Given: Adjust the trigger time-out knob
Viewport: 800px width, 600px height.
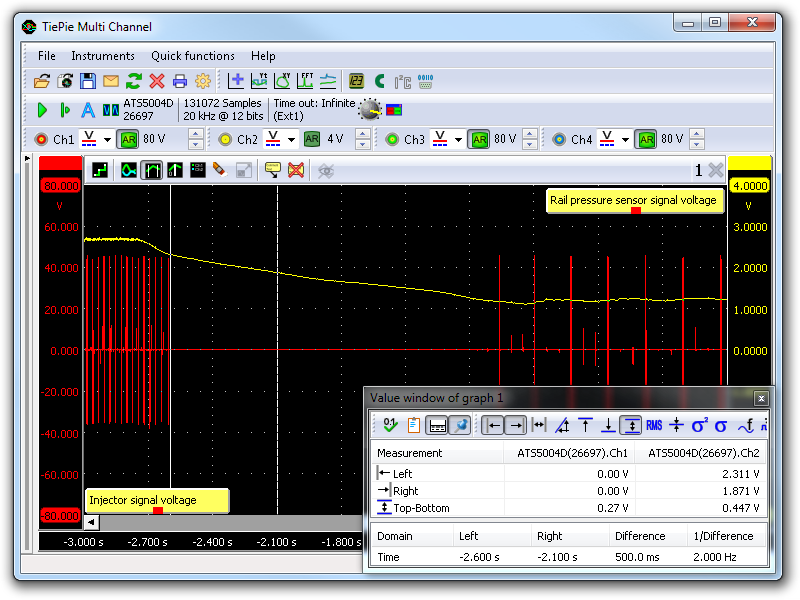Looking at the screenshot, I should click(x=370, y=110).
